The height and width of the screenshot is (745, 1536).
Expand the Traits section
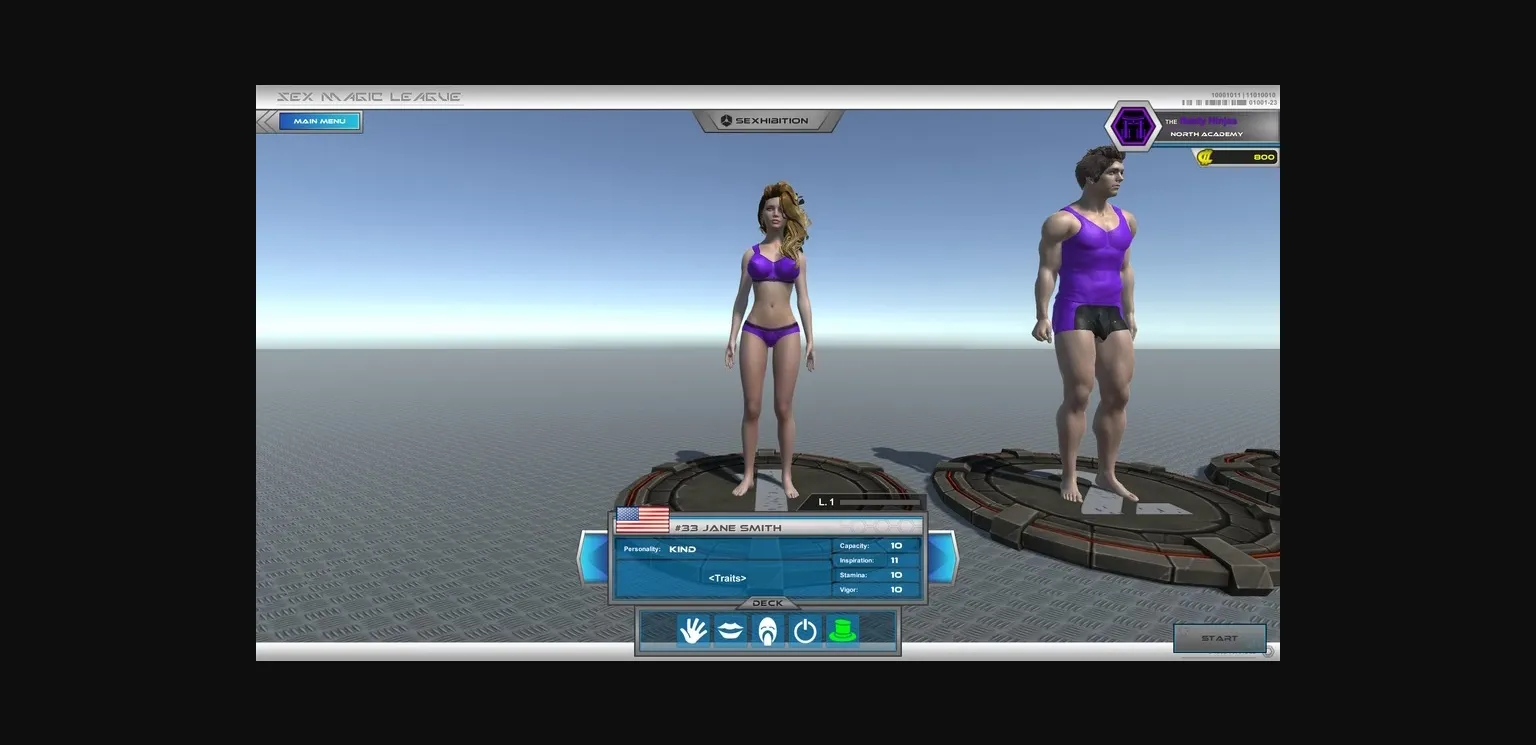tap(727, 578)
